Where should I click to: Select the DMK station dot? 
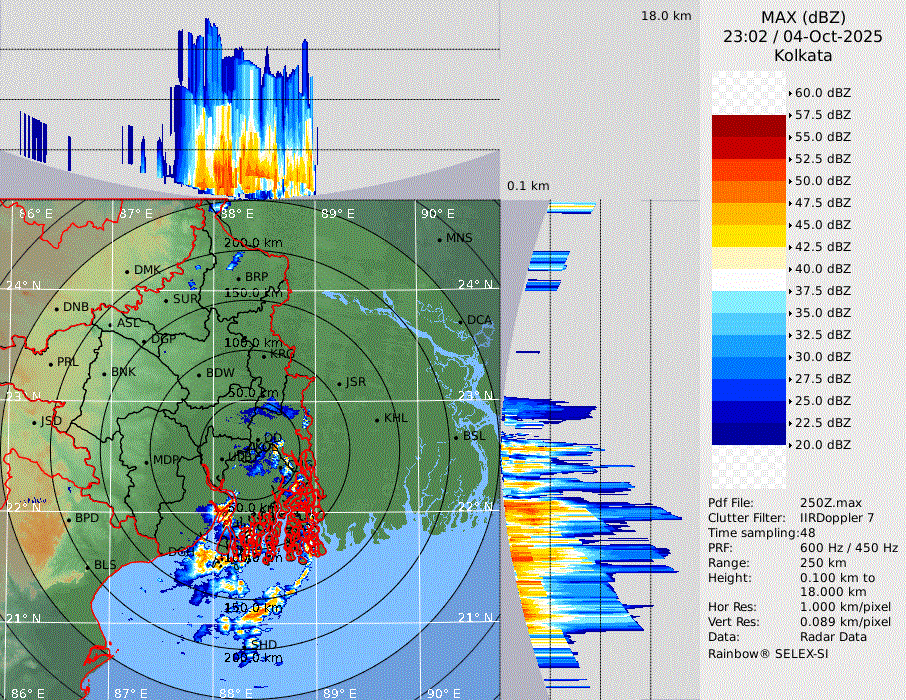127,271
